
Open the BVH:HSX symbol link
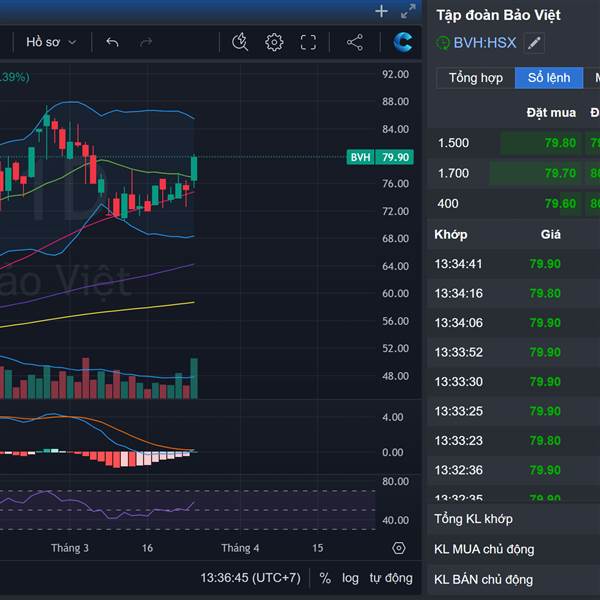tap(484, 42)
